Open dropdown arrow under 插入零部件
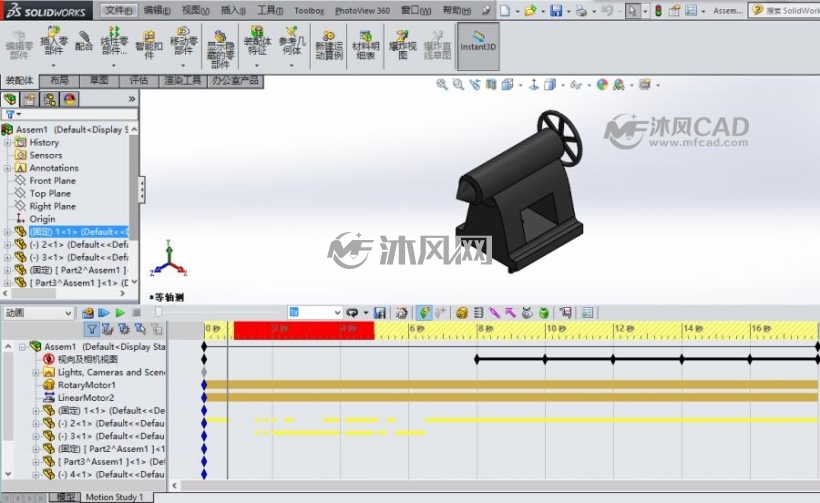Screen dimensions: 820x503 [54, 65]
